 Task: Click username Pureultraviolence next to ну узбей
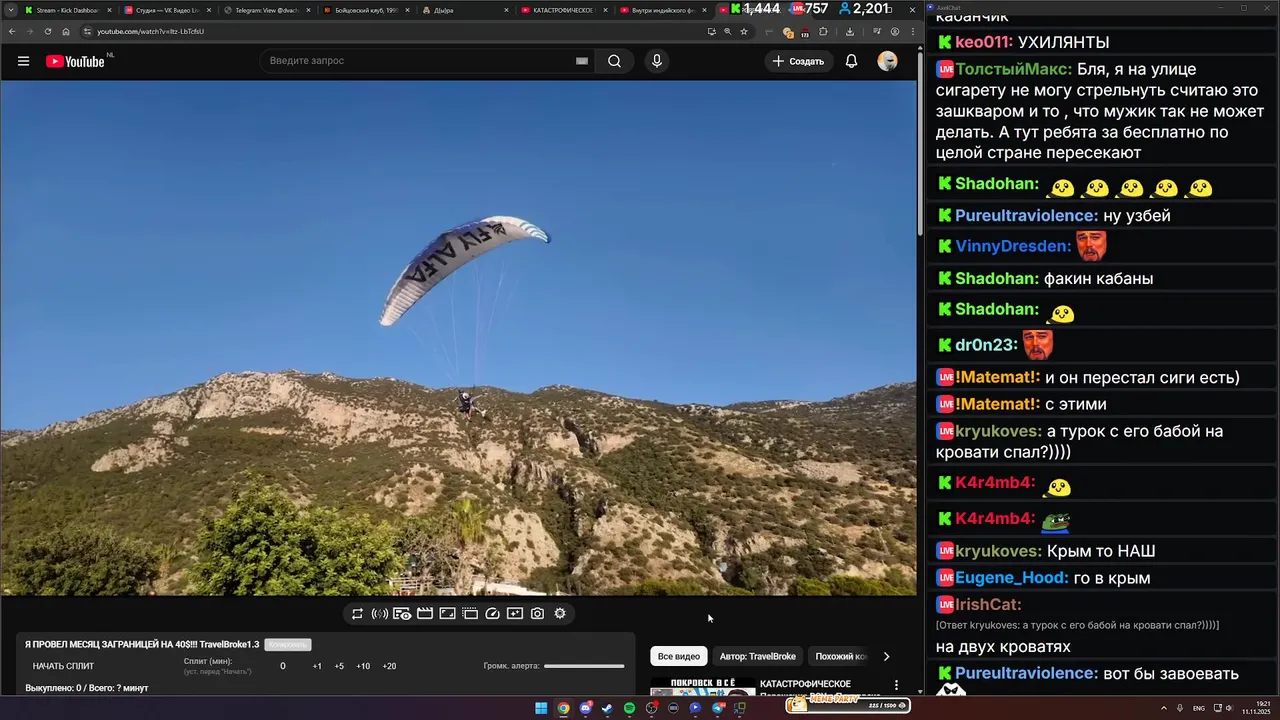pyautogui.click(x=1027, y=216)
